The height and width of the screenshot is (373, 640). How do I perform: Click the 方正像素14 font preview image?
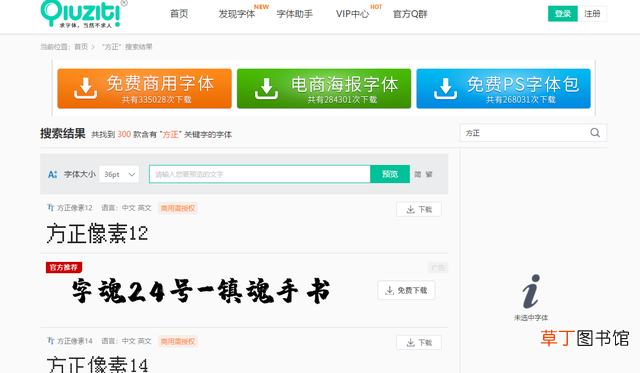[x=97, y=364]
